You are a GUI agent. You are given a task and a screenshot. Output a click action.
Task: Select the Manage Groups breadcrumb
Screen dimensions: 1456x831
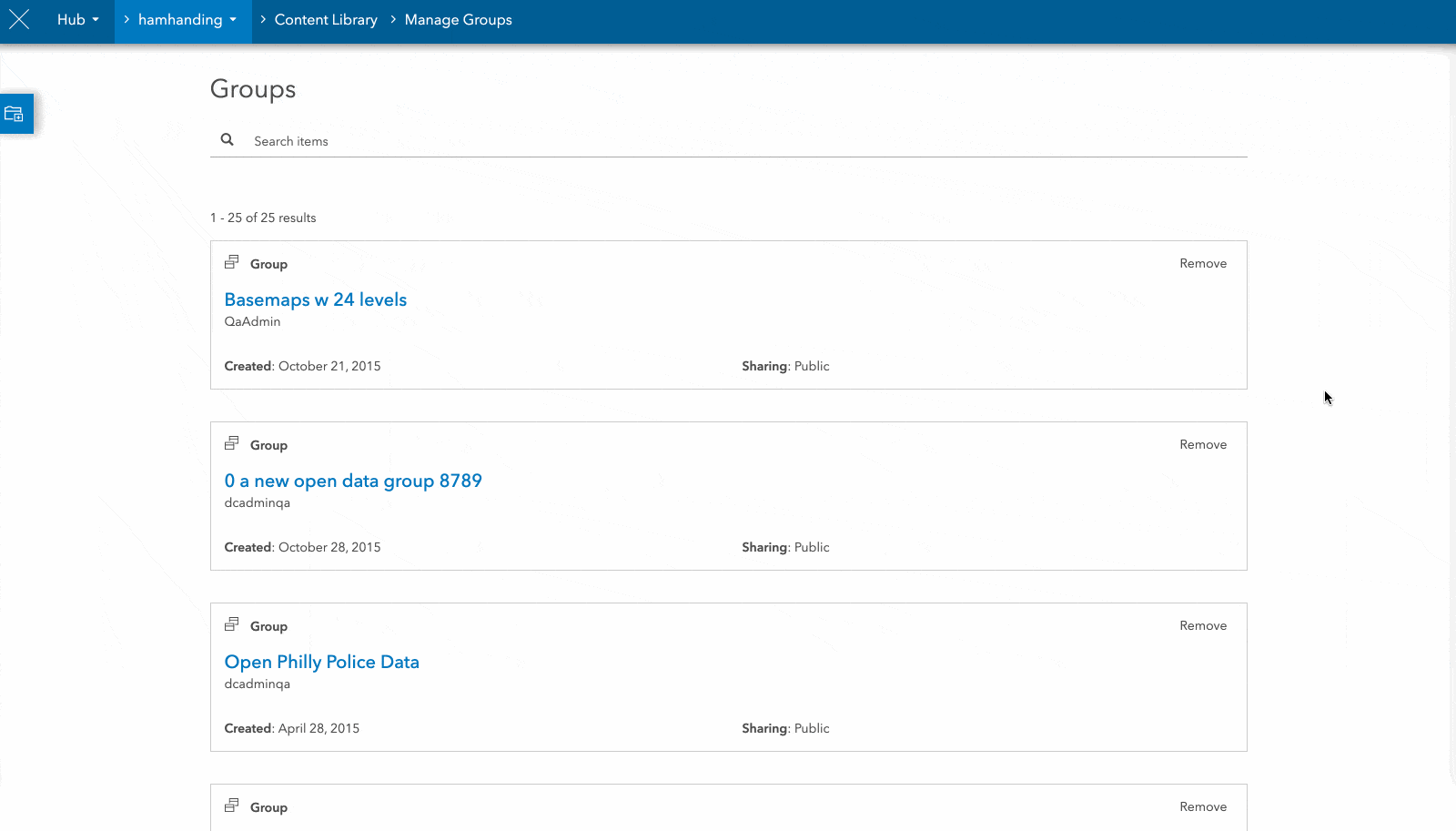coord(458,19)
